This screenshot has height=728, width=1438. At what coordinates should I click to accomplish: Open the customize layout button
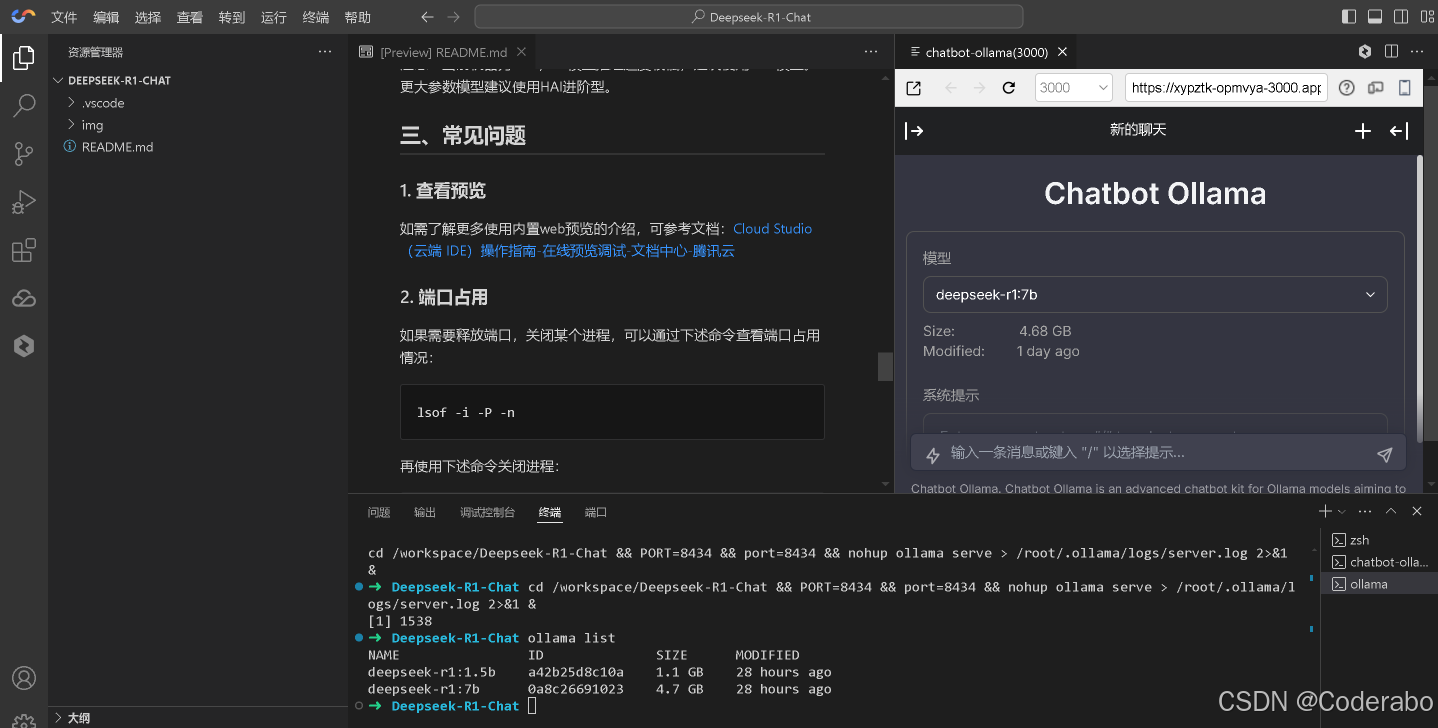[1426, 17]
